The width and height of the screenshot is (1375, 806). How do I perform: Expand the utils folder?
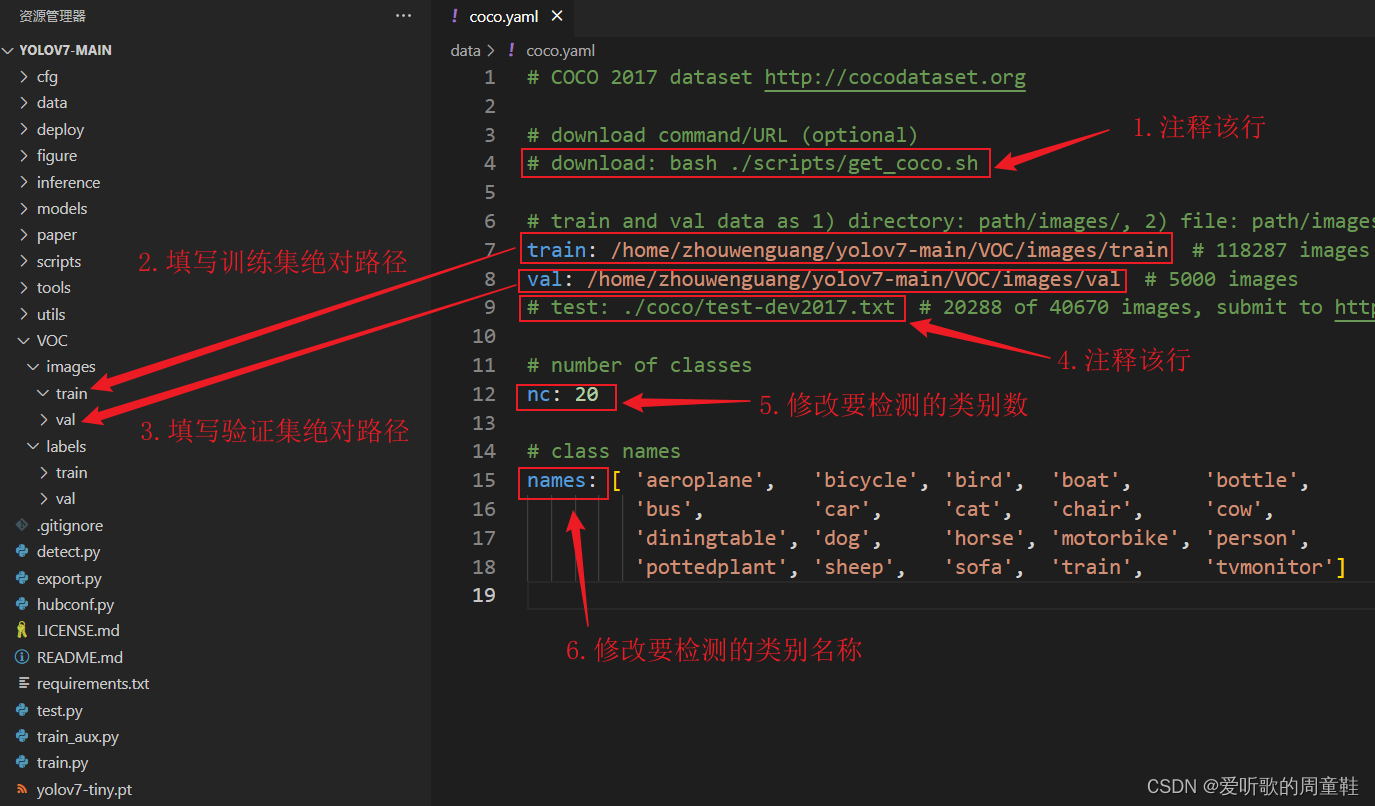click(25, 315)
